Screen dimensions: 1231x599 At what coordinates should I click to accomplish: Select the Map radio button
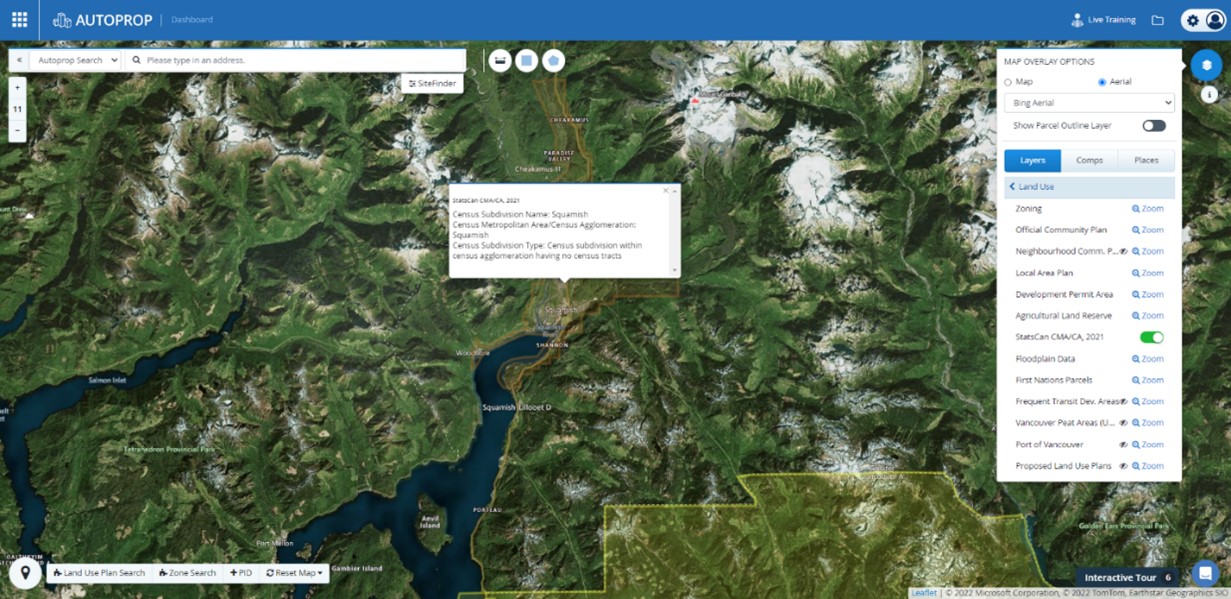point(1008,82)
